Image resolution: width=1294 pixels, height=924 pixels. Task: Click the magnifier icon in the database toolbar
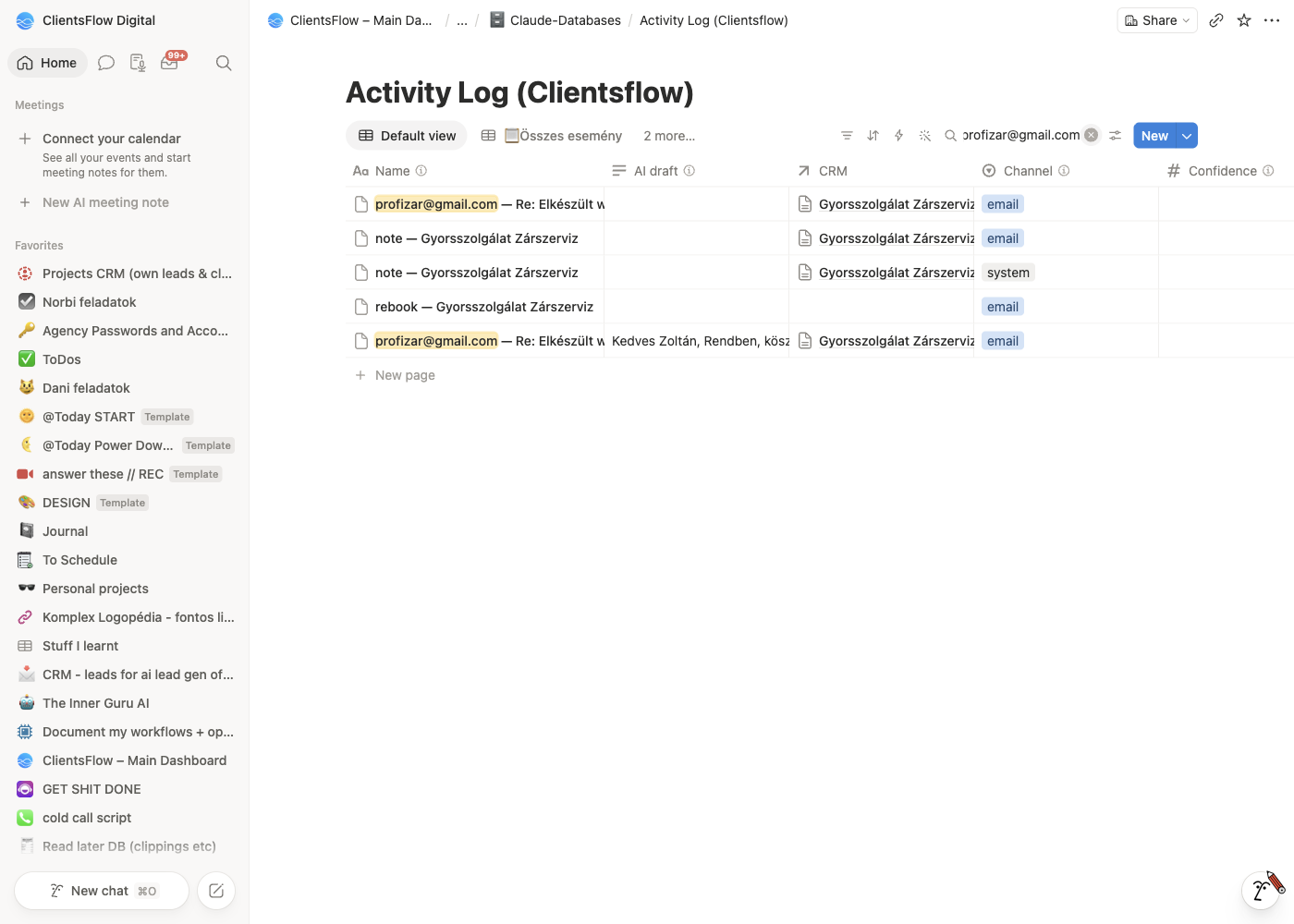pyautogui.click(x=950, y=136)
